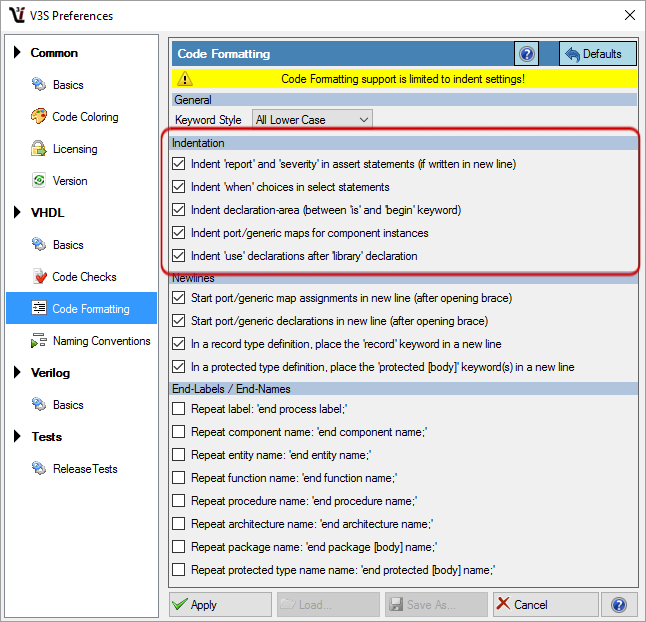This screenshot has height=622, width=646.
Task: Toggle Start port/generic declarations in new line
Action: point(178,320)
